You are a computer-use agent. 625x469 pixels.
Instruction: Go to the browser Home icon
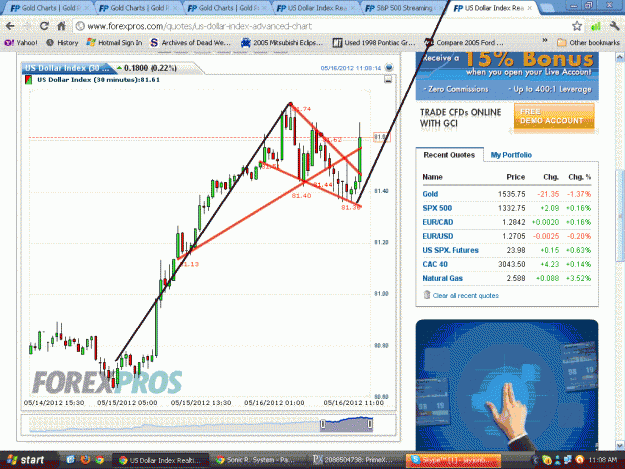coord(61,26)
